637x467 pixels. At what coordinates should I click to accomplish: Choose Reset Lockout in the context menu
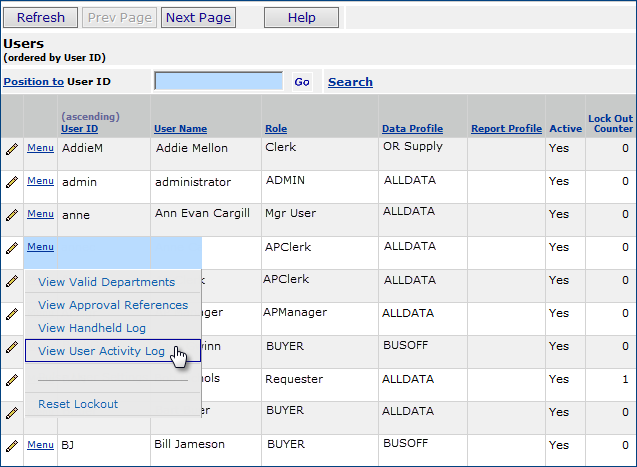coord(78,404)
